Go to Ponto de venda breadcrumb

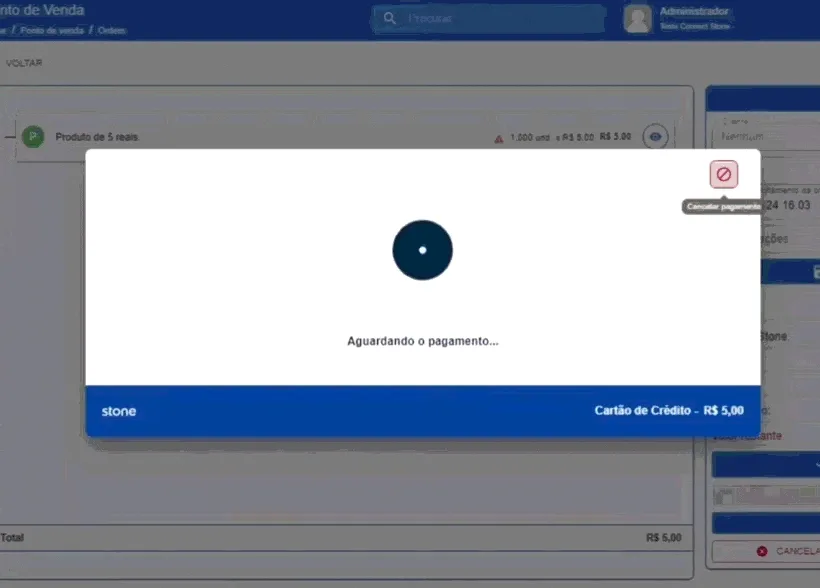click(x=52, y=30)
